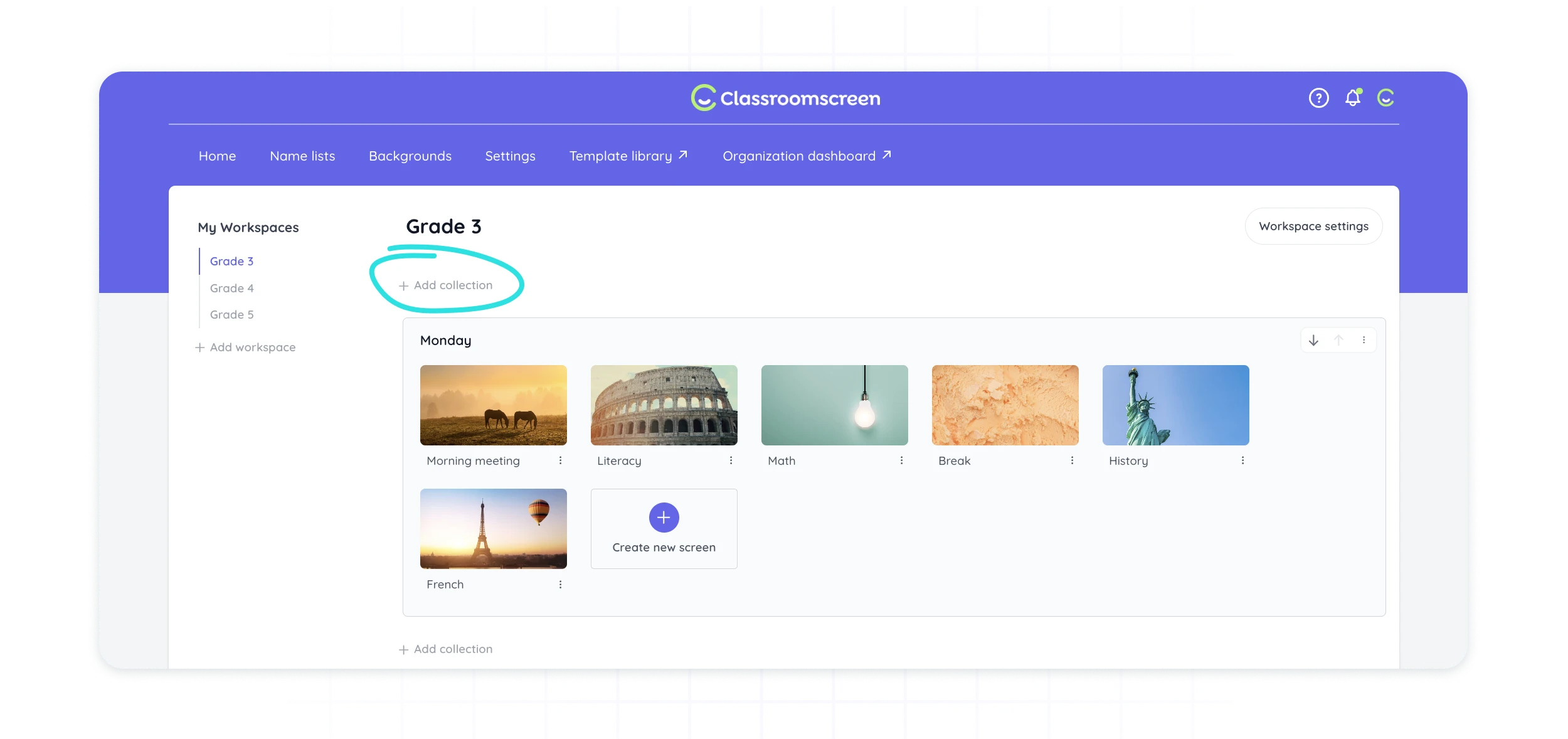1568x739 pixels.
Task: Click the Math screen label
Action: (x=781, y=460)
